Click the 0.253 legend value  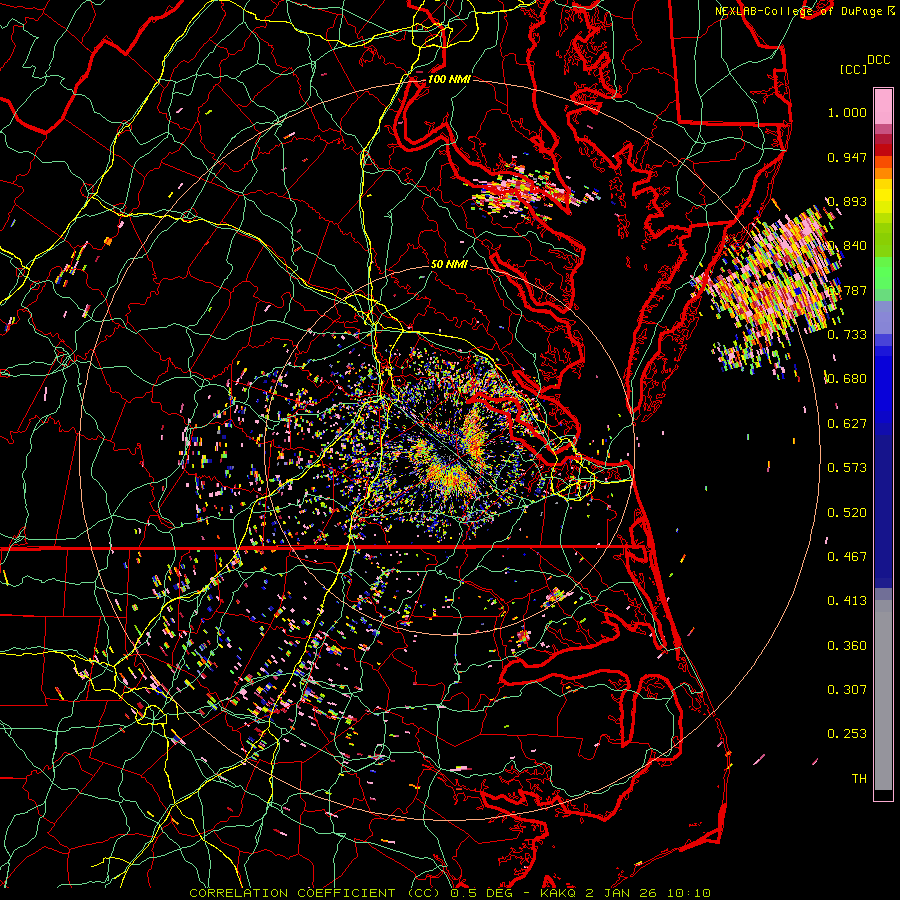(x=847, y=734)
